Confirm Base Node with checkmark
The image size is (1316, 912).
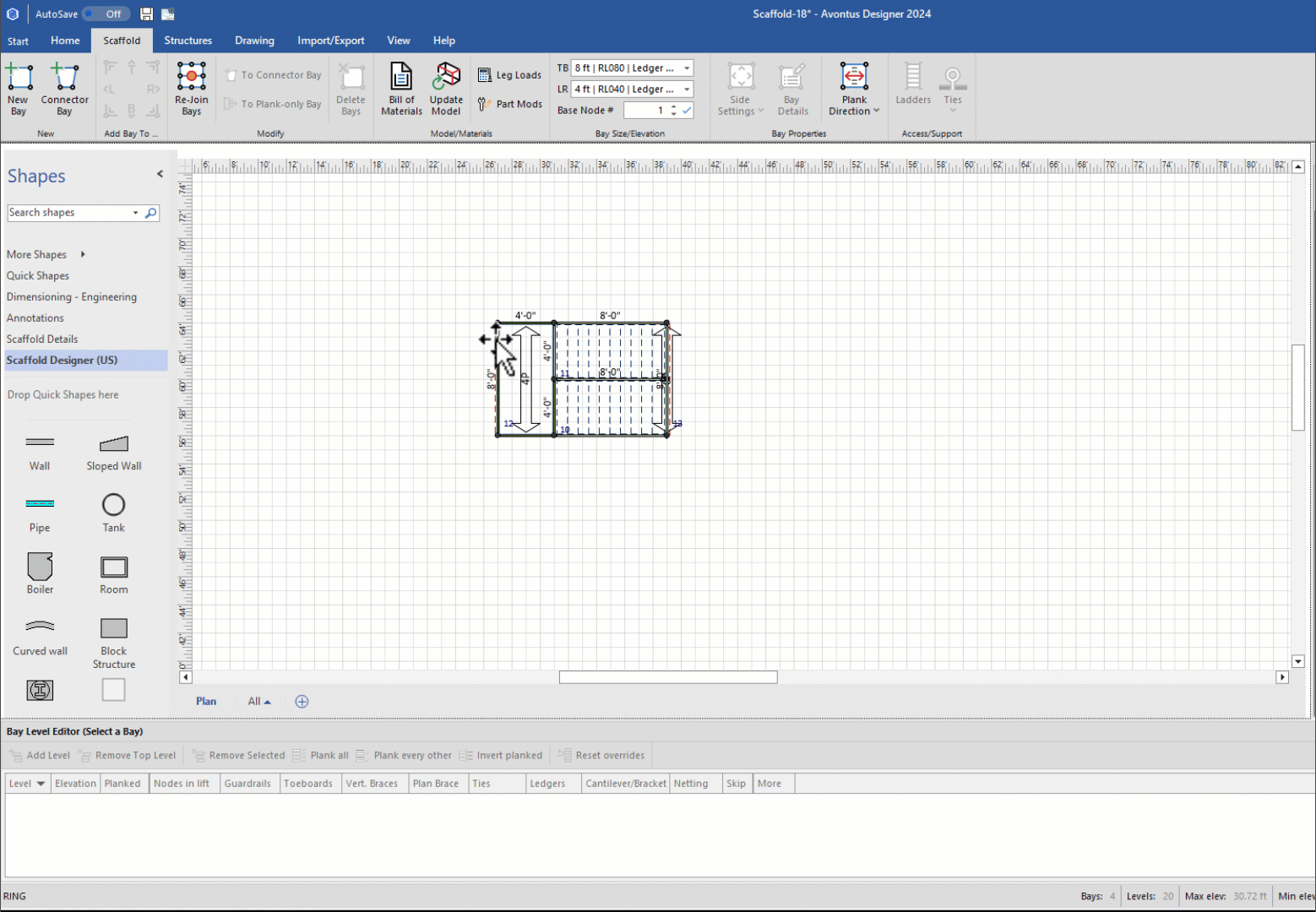(x=687, y=111)
